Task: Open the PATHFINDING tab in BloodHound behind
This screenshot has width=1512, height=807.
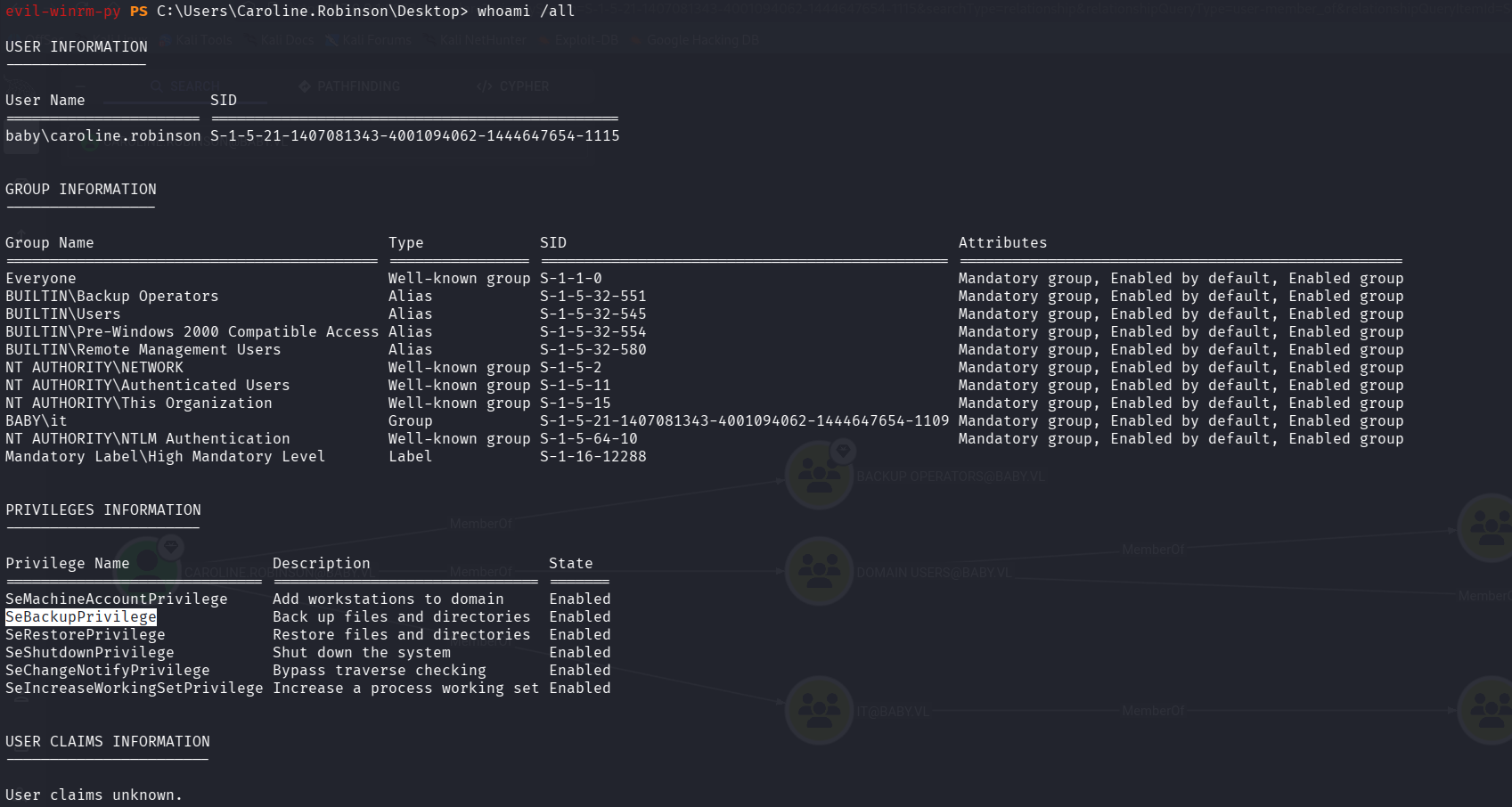Action: coord(349,86)
